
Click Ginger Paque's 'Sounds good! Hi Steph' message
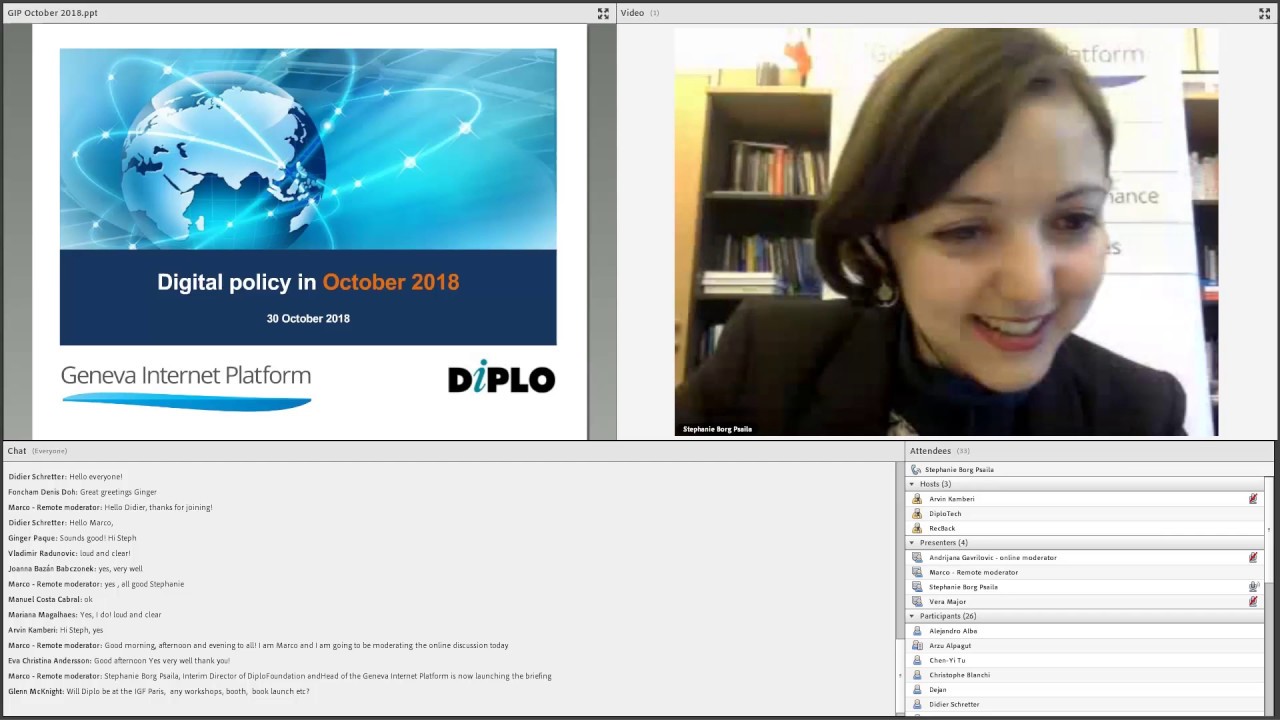(x=72, y=538)
